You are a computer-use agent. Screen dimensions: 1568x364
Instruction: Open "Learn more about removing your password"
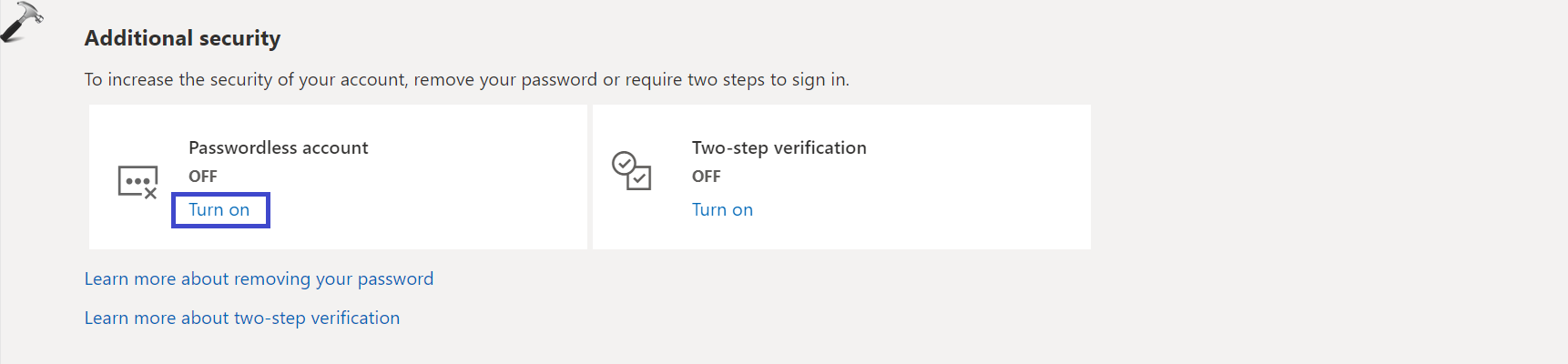tap(259, 279)
